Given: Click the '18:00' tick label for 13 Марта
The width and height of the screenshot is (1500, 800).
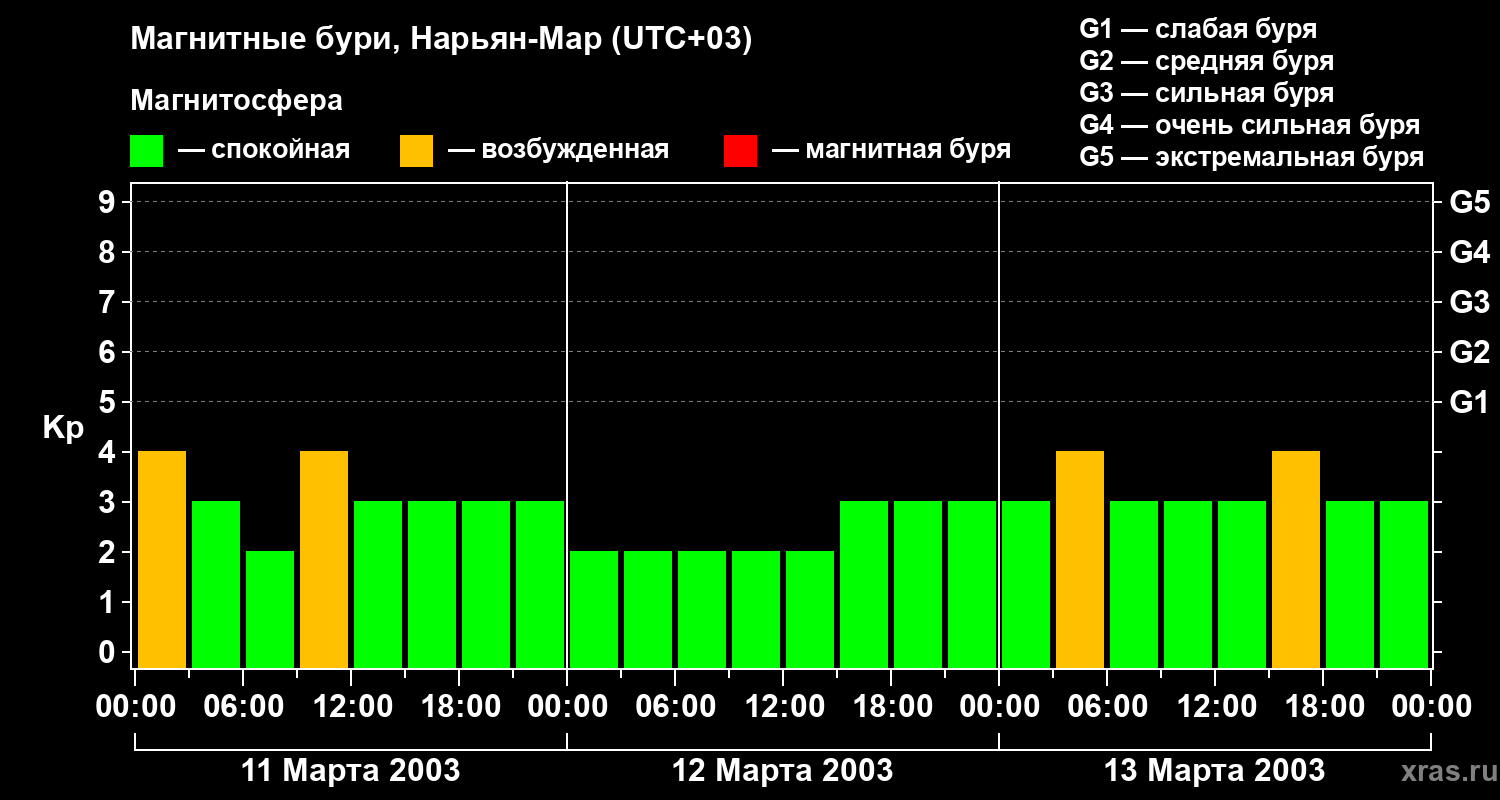Looking at the screenshot, I should tap(1323, 706).
